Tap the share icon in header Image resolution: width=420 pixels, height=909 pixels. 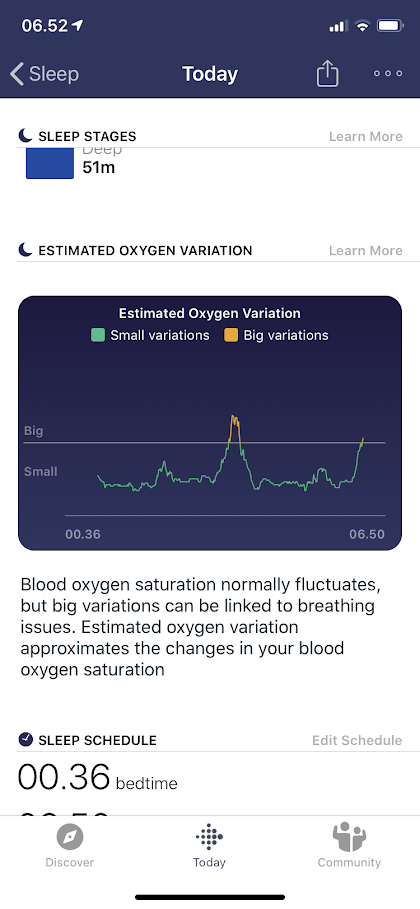point(327,74)
